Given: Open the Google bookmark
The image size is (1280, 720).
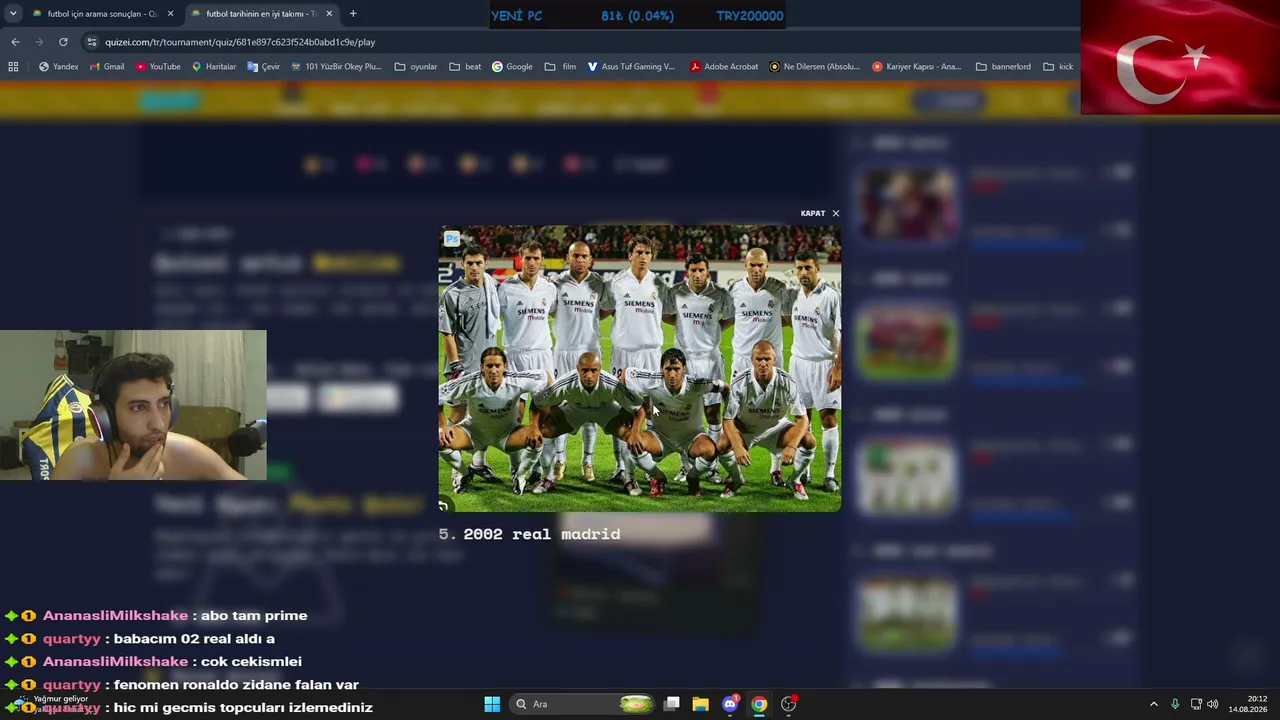Looking at the screenshot, I should point(512,67).
